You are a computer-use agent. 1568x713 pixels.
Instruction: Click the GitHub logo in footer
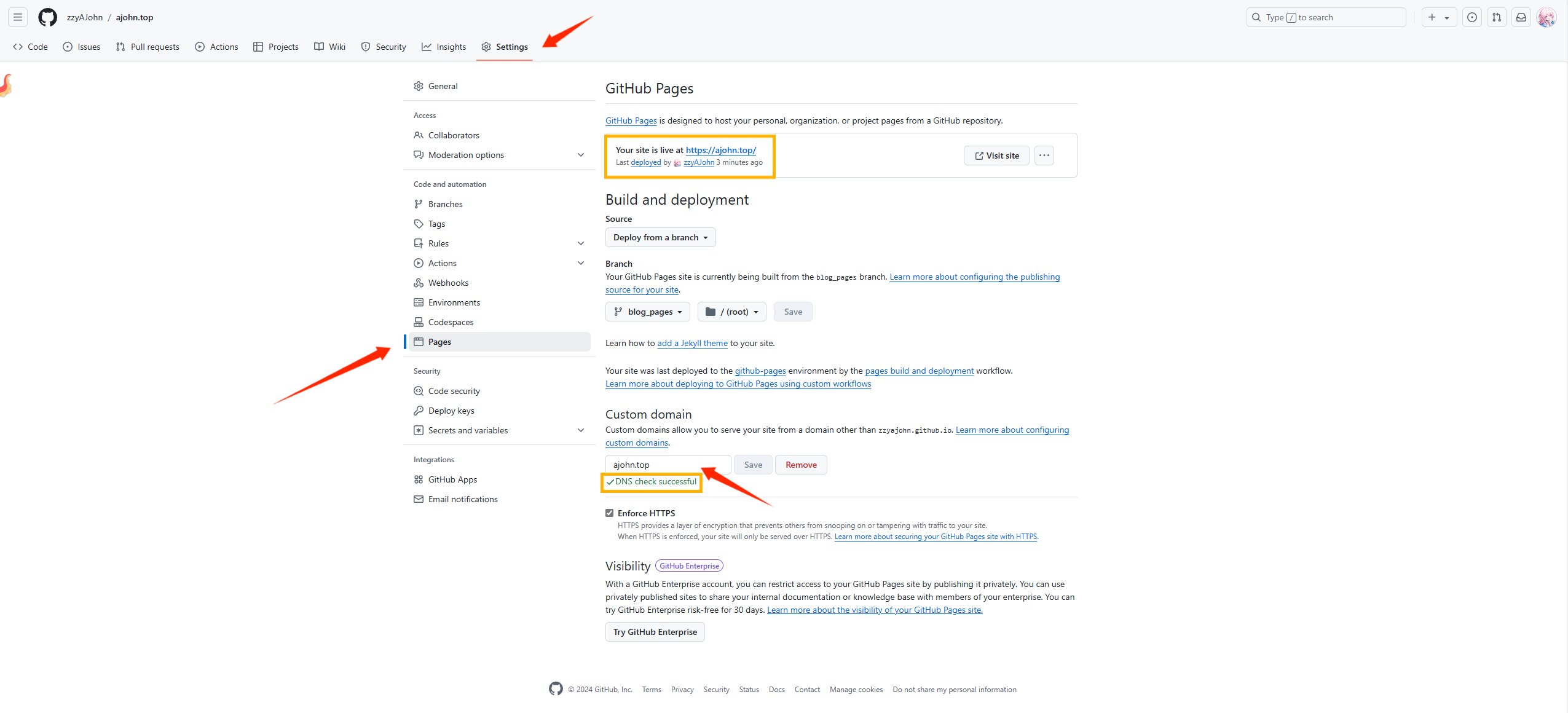[556, 689]
